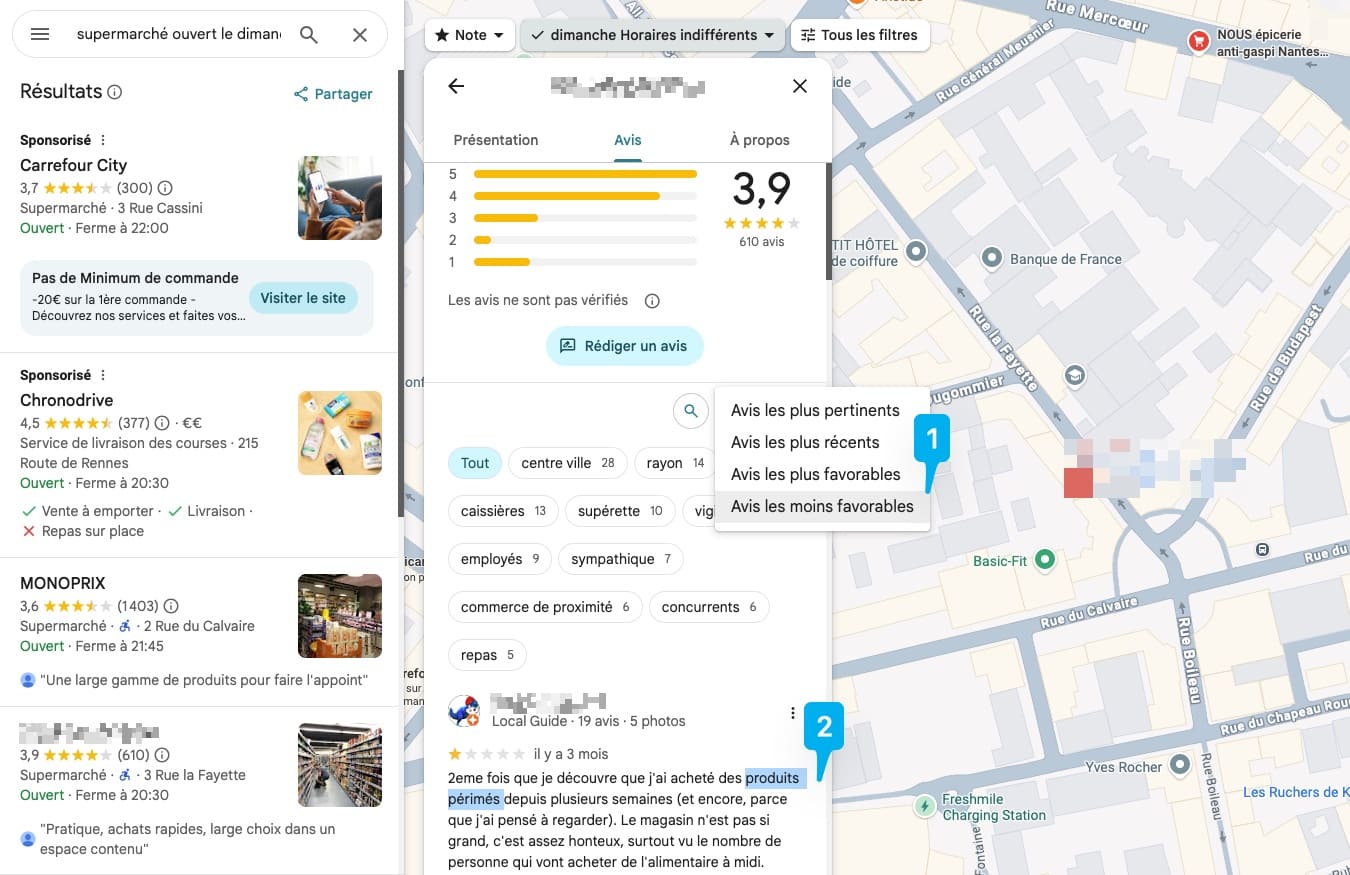
Task: Click the school marker on Rue Dugommier
Action: (x=1075, y=375)
